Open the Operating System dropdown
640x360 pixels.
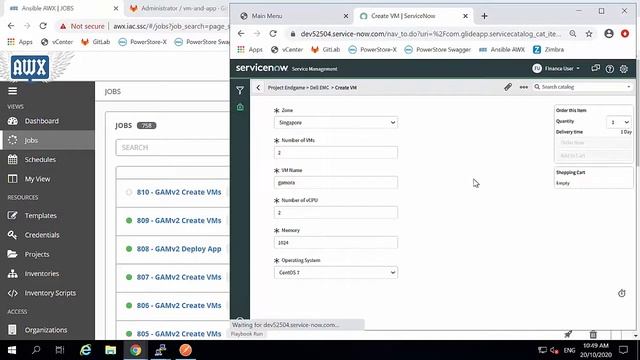pyautogui.click(x=336, y=272)
